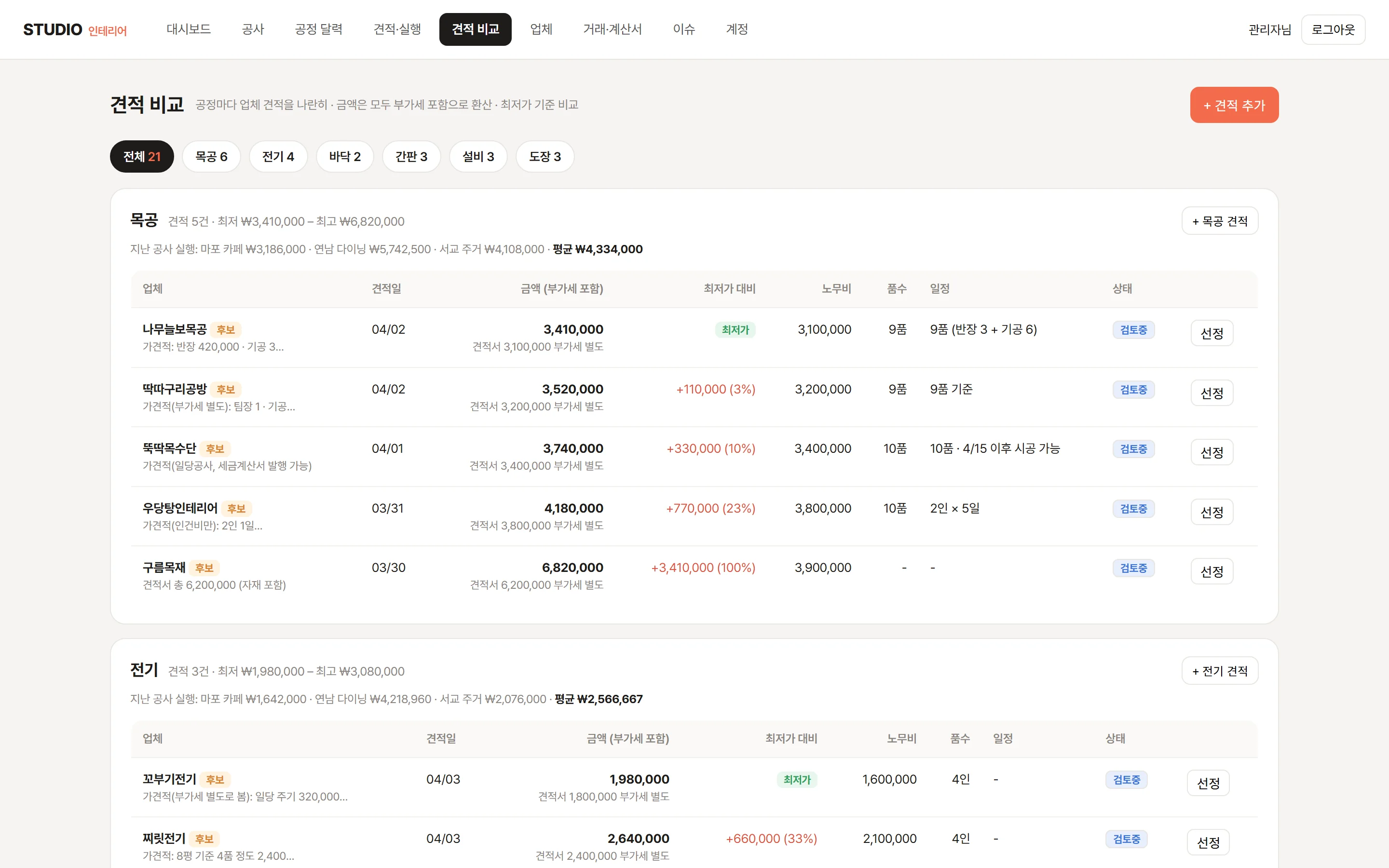
Task: Choose the 바닥 2 filter
Action: pyautogui.click(x=345, y=156)
